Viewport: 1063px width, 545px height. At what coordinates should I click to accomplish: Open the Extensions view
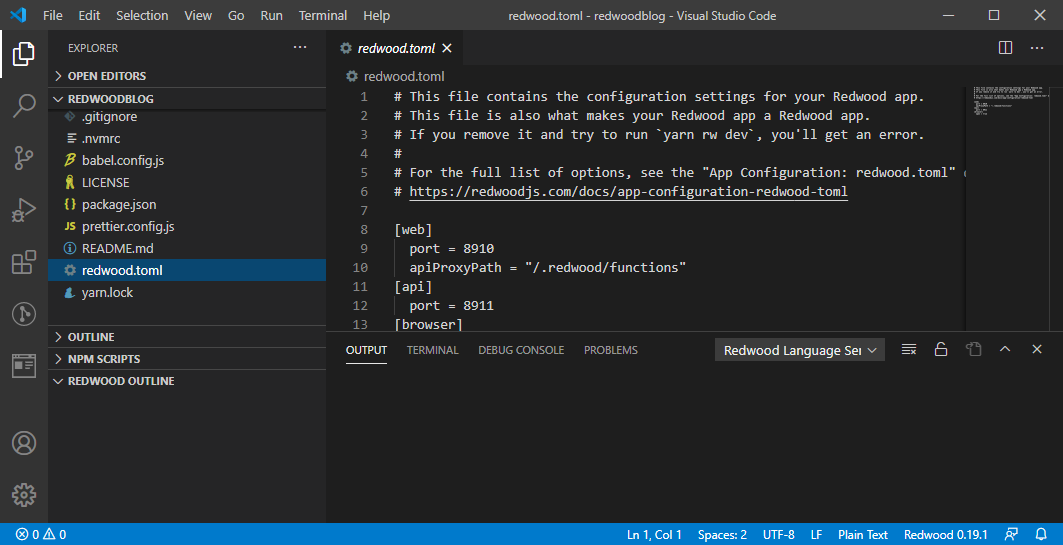point(24,262)
